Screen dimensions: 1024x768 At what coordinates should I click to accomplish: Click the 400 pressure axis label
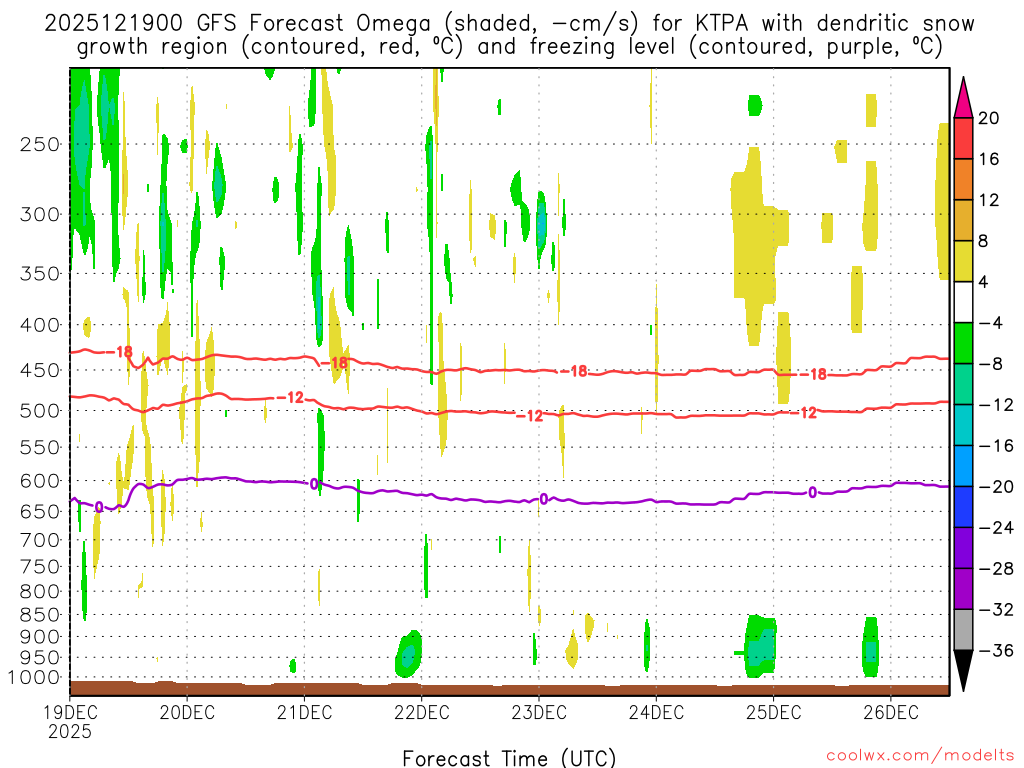[40, 325]
